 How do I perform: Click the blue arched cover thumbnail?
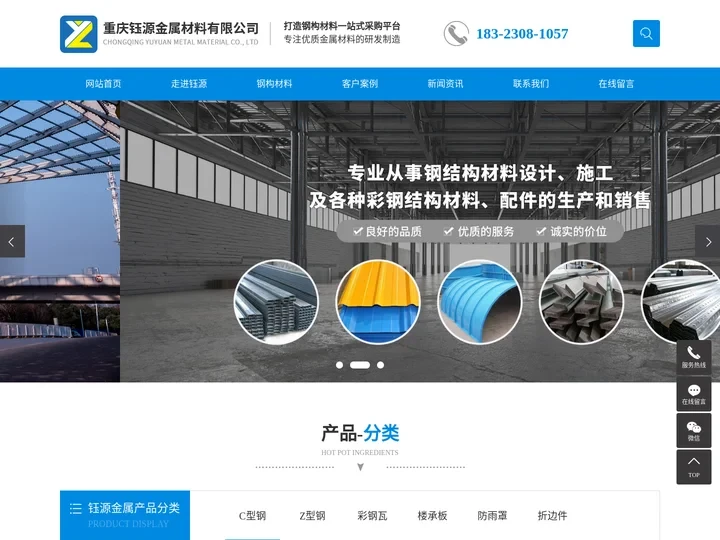(x=480, y=302)
